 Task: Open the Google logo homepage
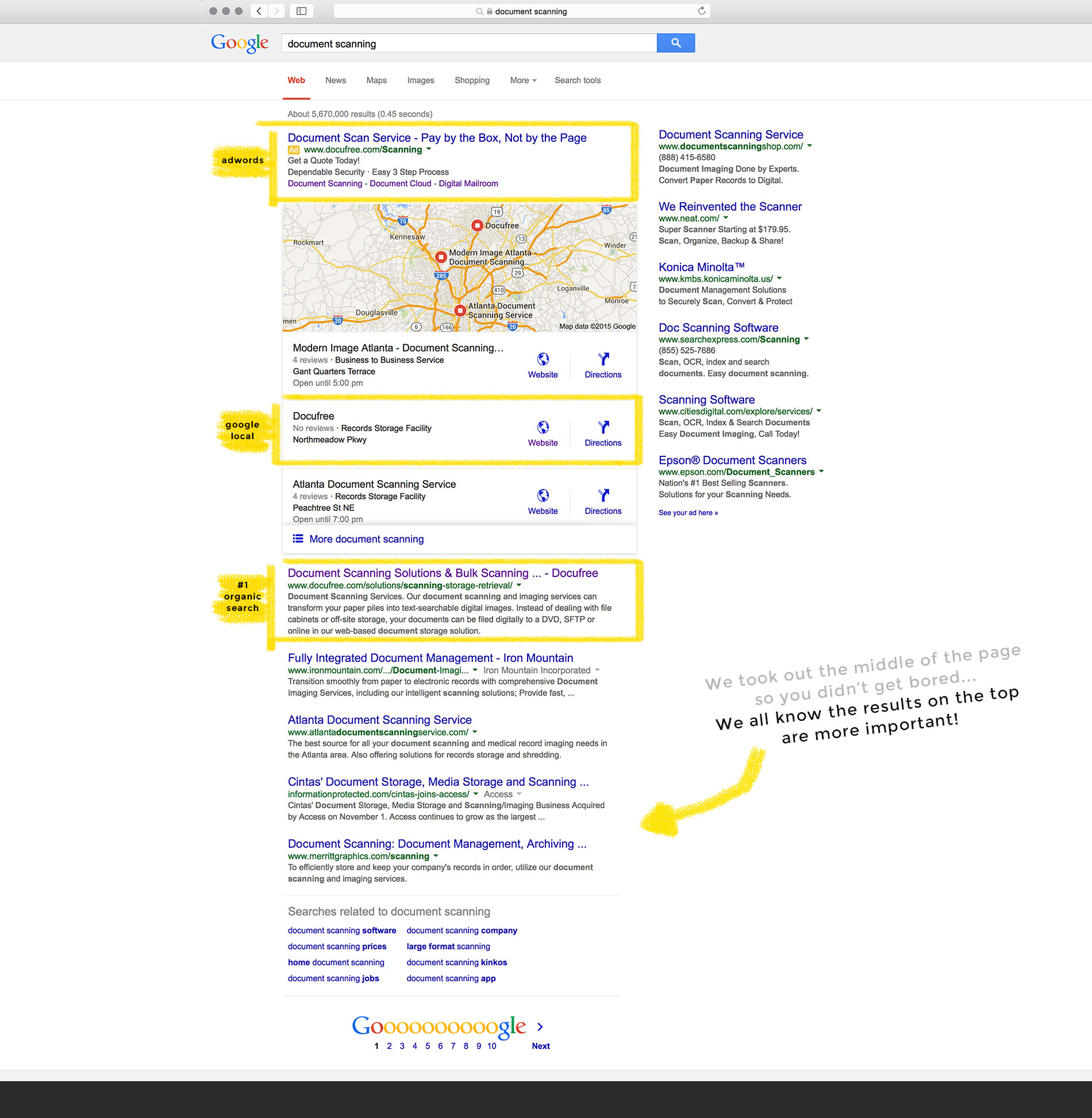tap(240, 43)
